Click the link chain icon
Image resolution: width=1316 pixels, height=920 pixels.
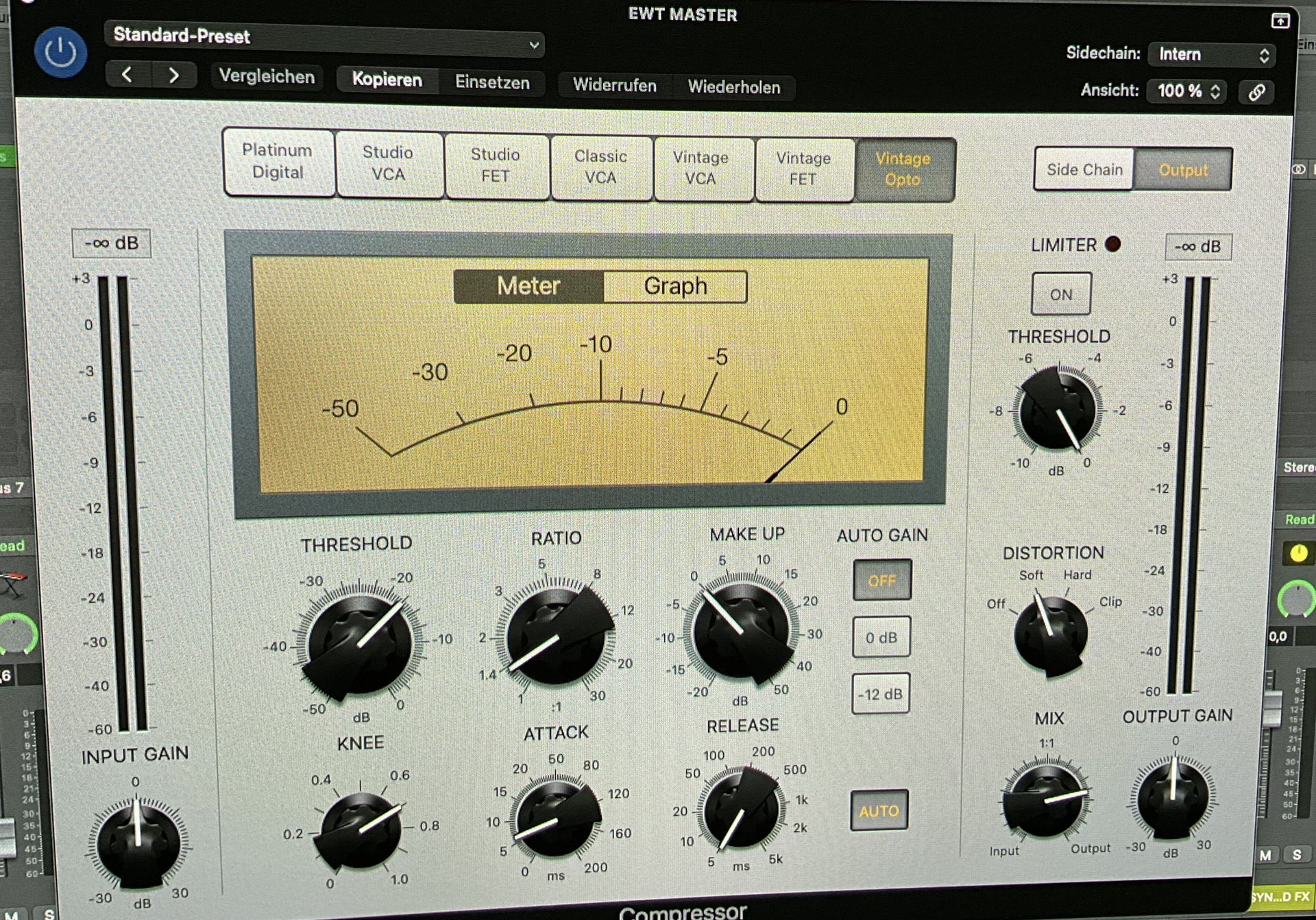pos(1256,92)
